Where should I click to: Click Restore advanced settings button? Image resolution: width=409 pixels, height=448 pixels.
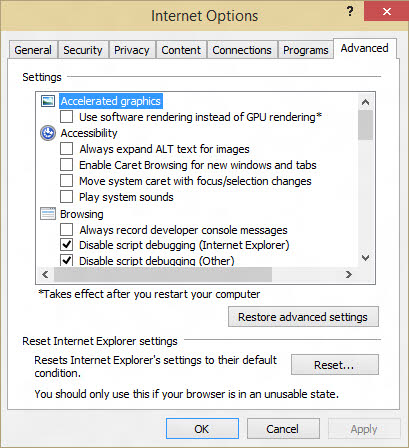(303, 317)
